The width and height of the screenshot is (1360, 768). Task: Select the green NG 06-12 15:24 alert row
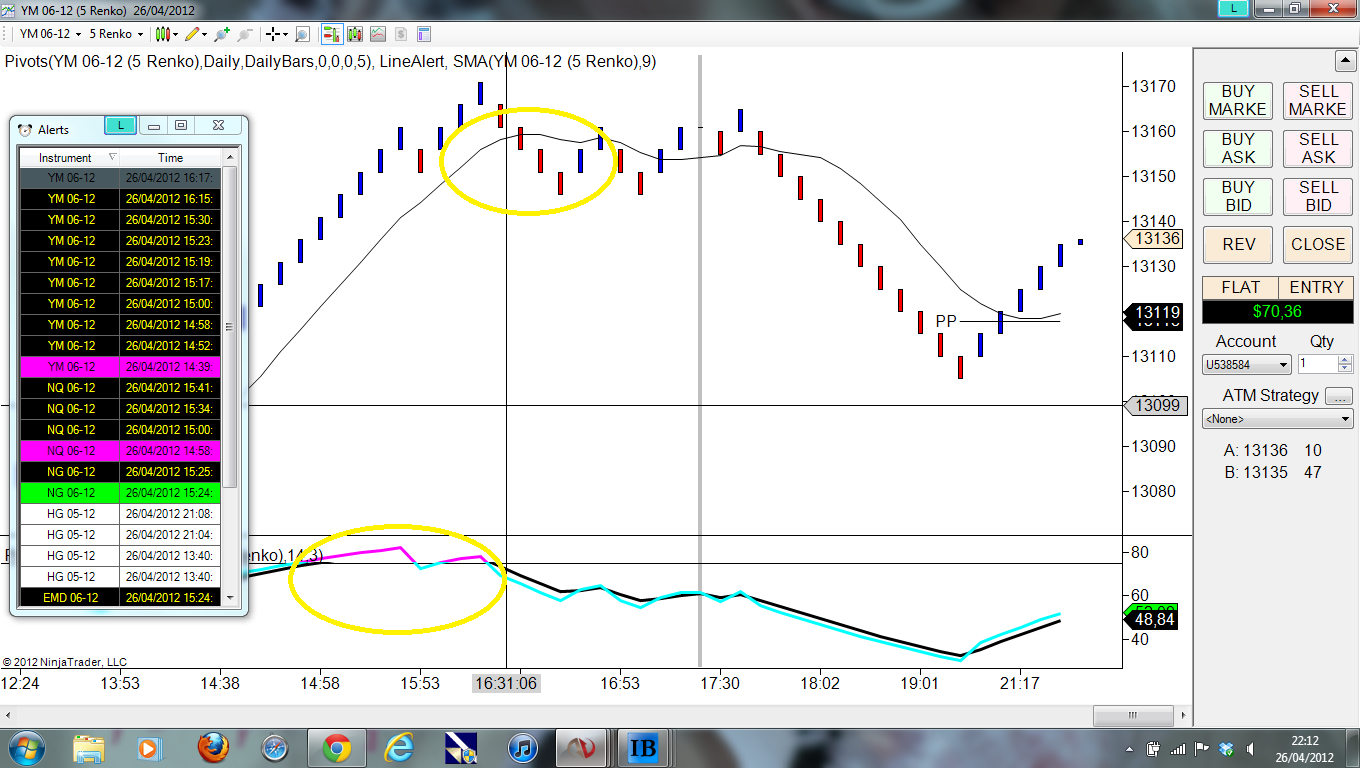coord(120,493)
